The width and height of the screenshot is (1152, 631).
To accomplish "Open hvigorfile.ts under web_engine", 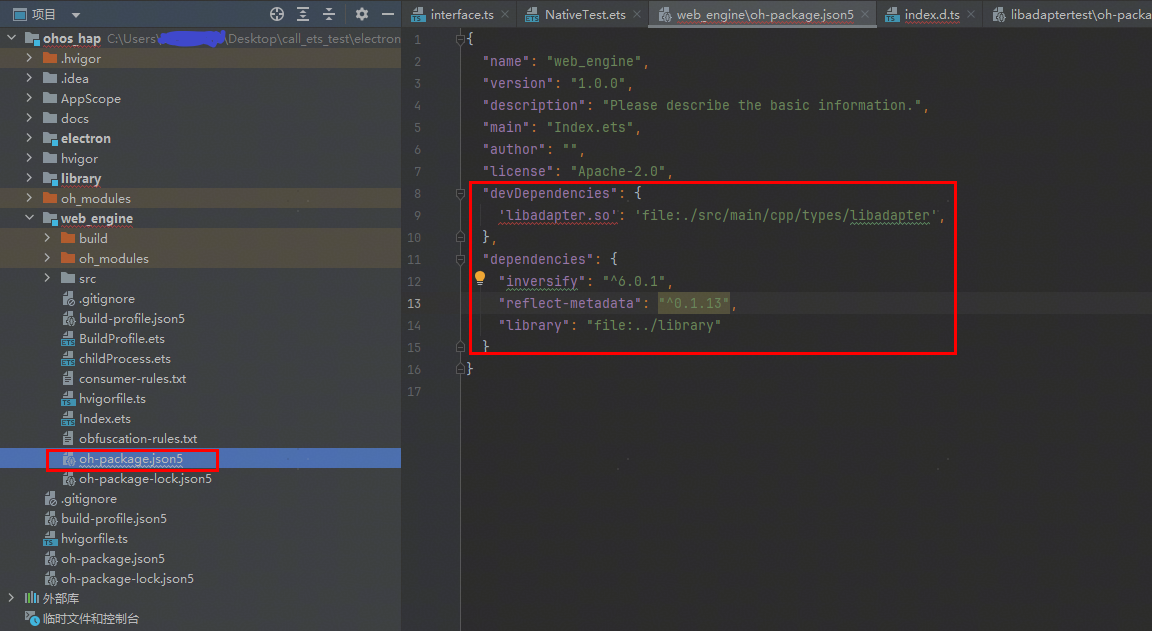I will 112,398.
